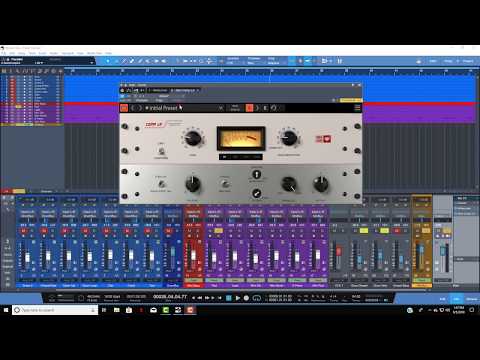Select the Paint tool in the toolbar

tap(140, 61)
